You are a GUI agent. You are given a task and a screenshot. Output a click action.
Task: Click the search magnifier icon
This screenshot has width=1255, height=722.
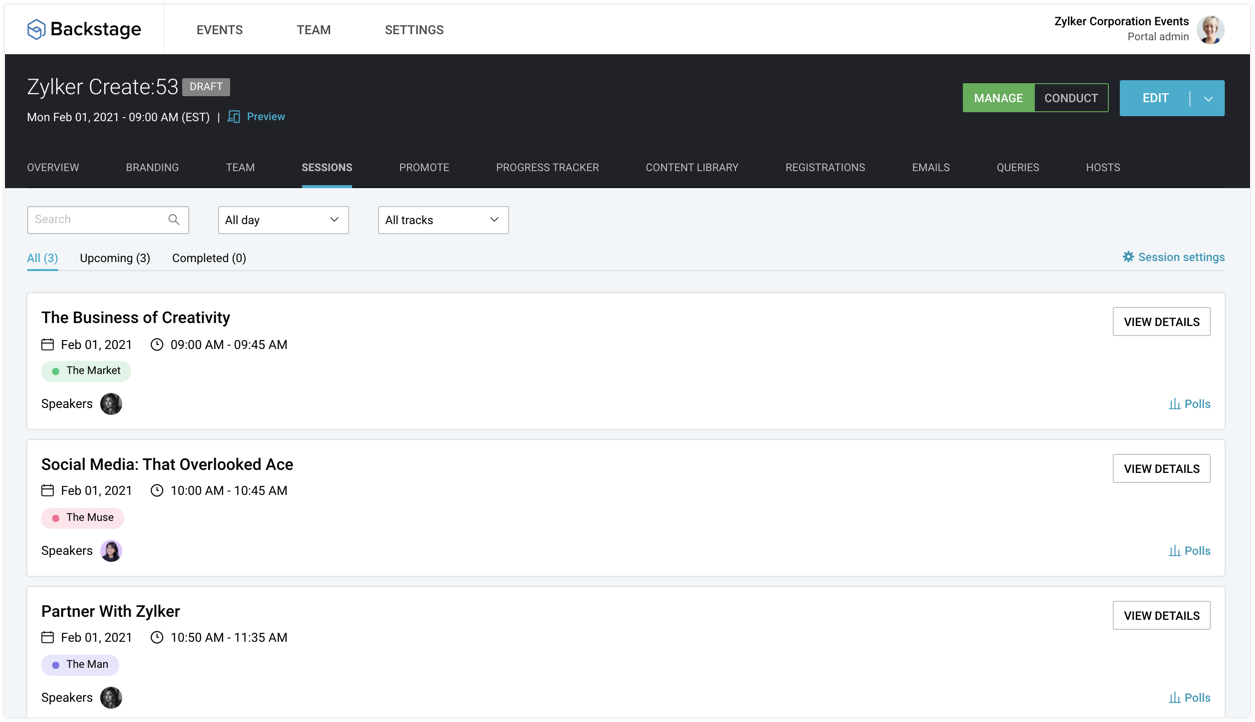[172, 219]
